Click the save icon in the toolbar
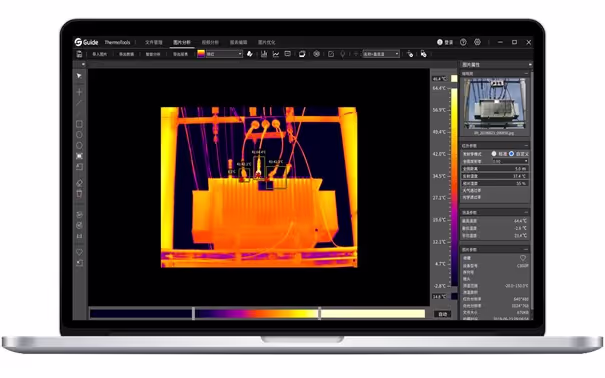The height and width of the screenshot is (378, 605). pyautogui.click(x=79, y=54)
